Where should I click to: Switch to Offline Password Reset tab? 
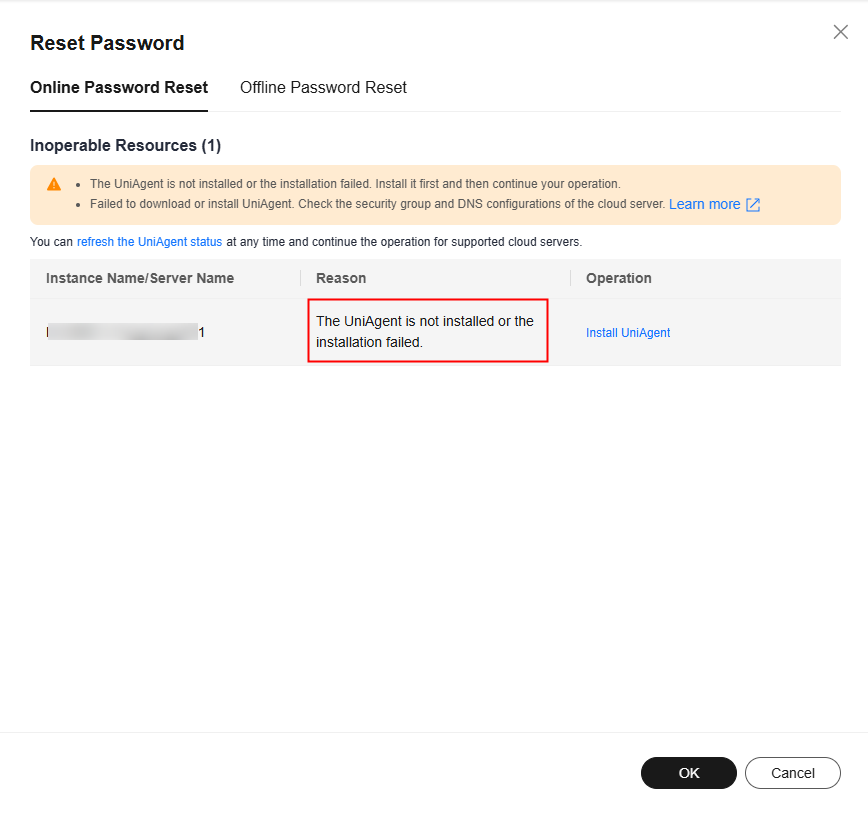click(x=323, y=87)
